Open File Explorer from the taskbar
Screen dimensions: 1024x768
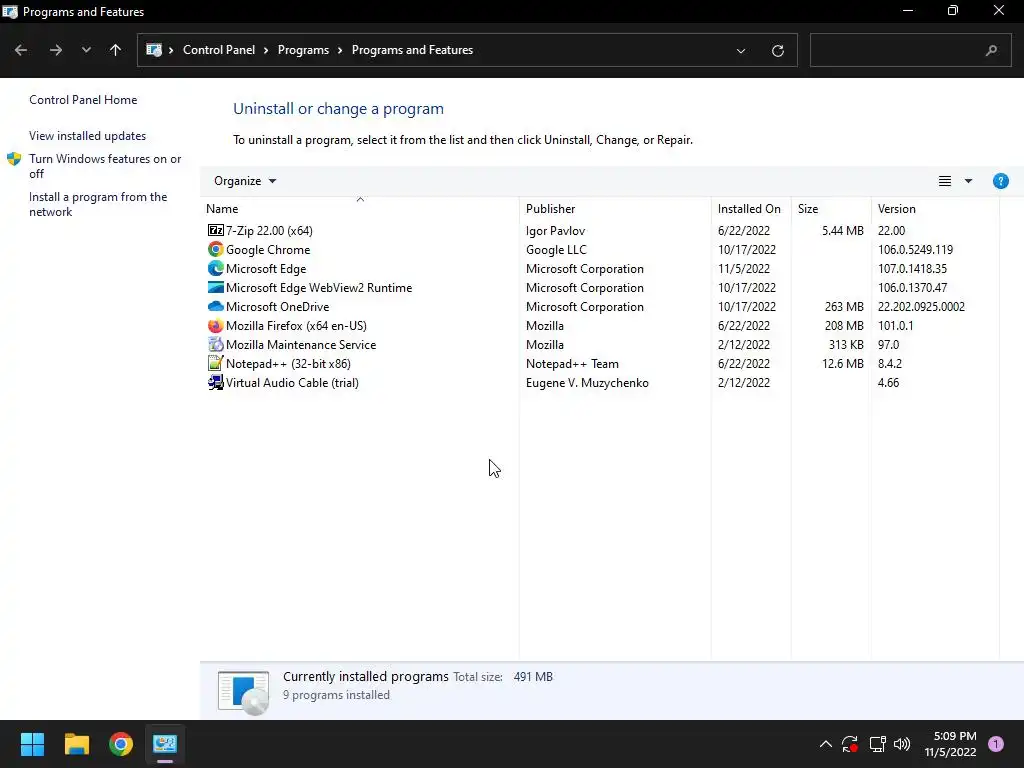click(76, 744)
